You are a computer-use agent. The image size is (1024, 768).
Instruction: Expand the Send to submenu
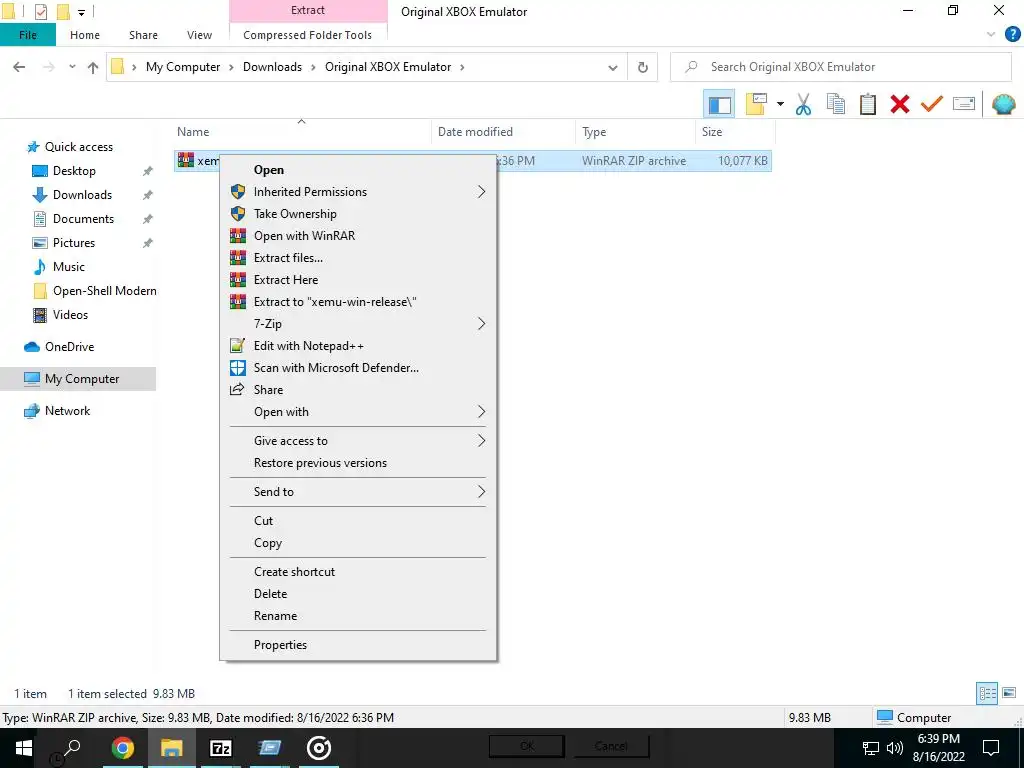pyautogui.click(x=358, y=492)
